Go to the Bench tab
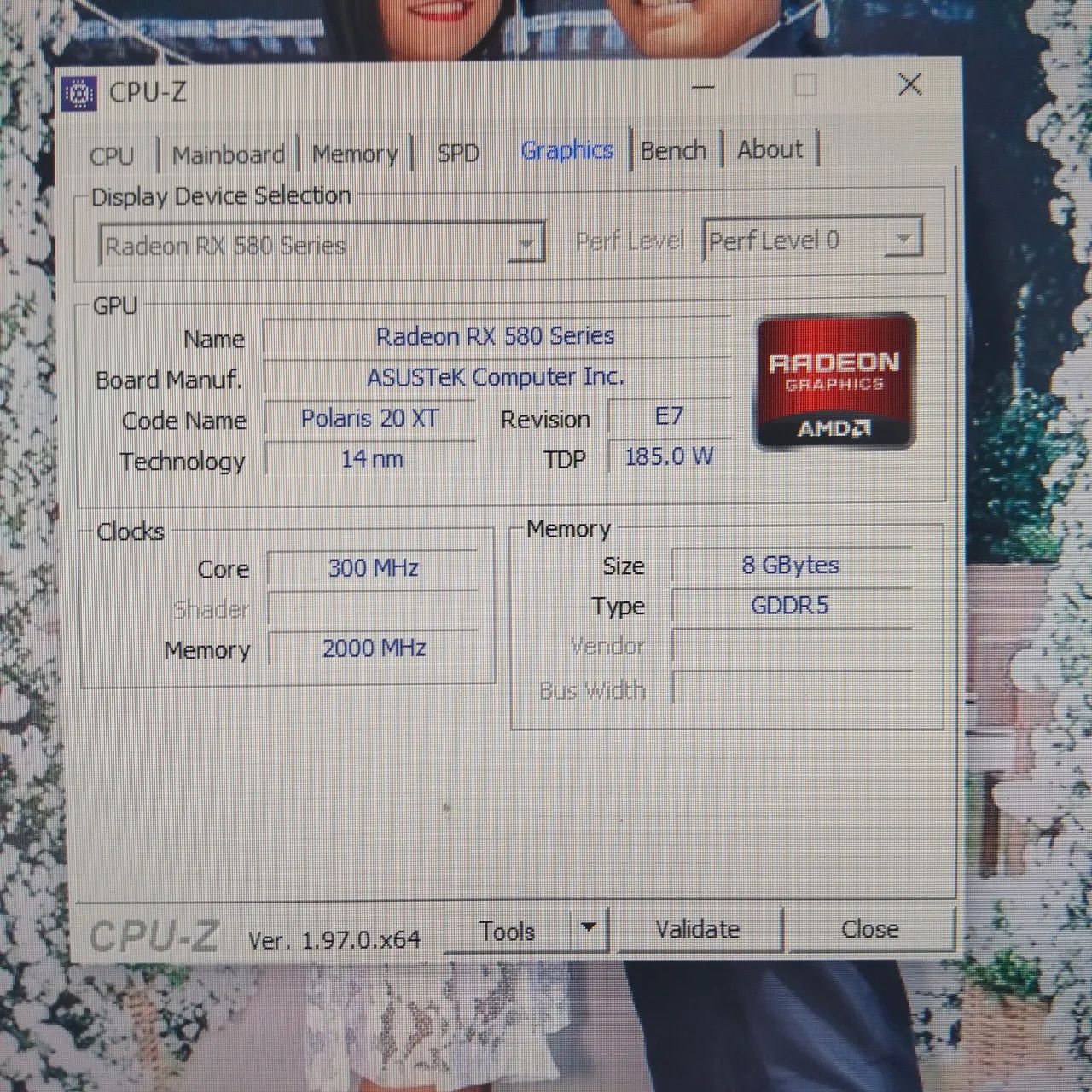Viewport: 1092px width, 1092px height. tap(674, 150)
